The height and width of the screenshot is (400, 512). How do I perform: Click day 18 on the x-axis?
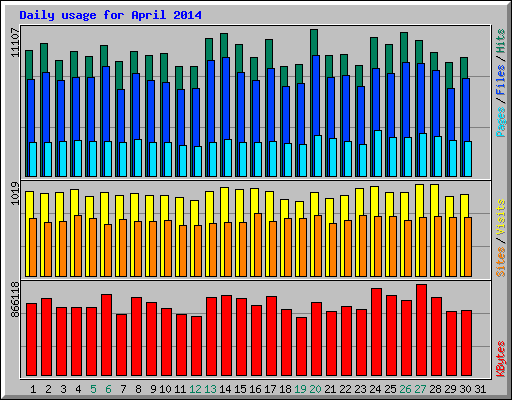point(285,389)
